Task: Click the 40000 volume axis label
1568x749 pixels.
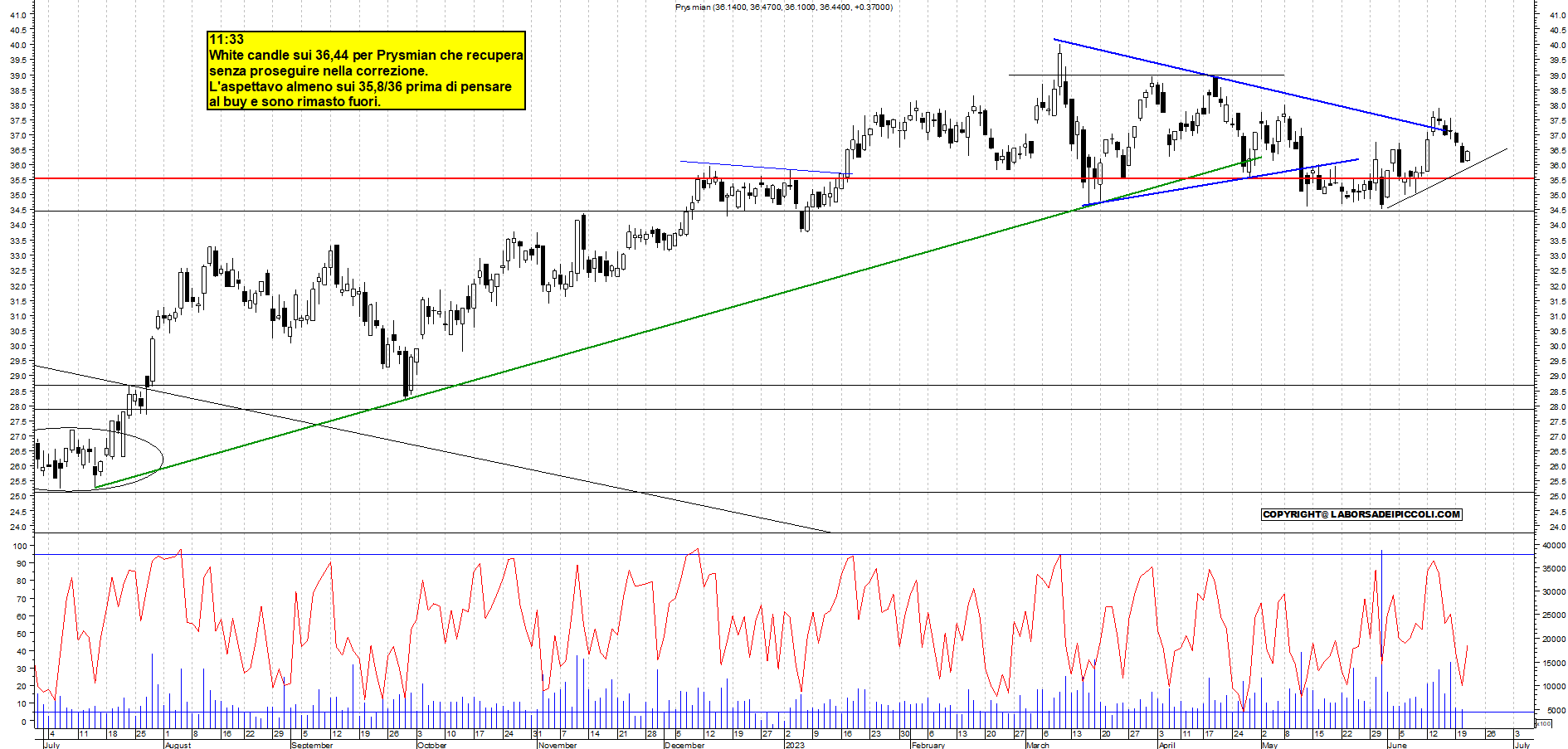Action: click(x=1553, y=545)
